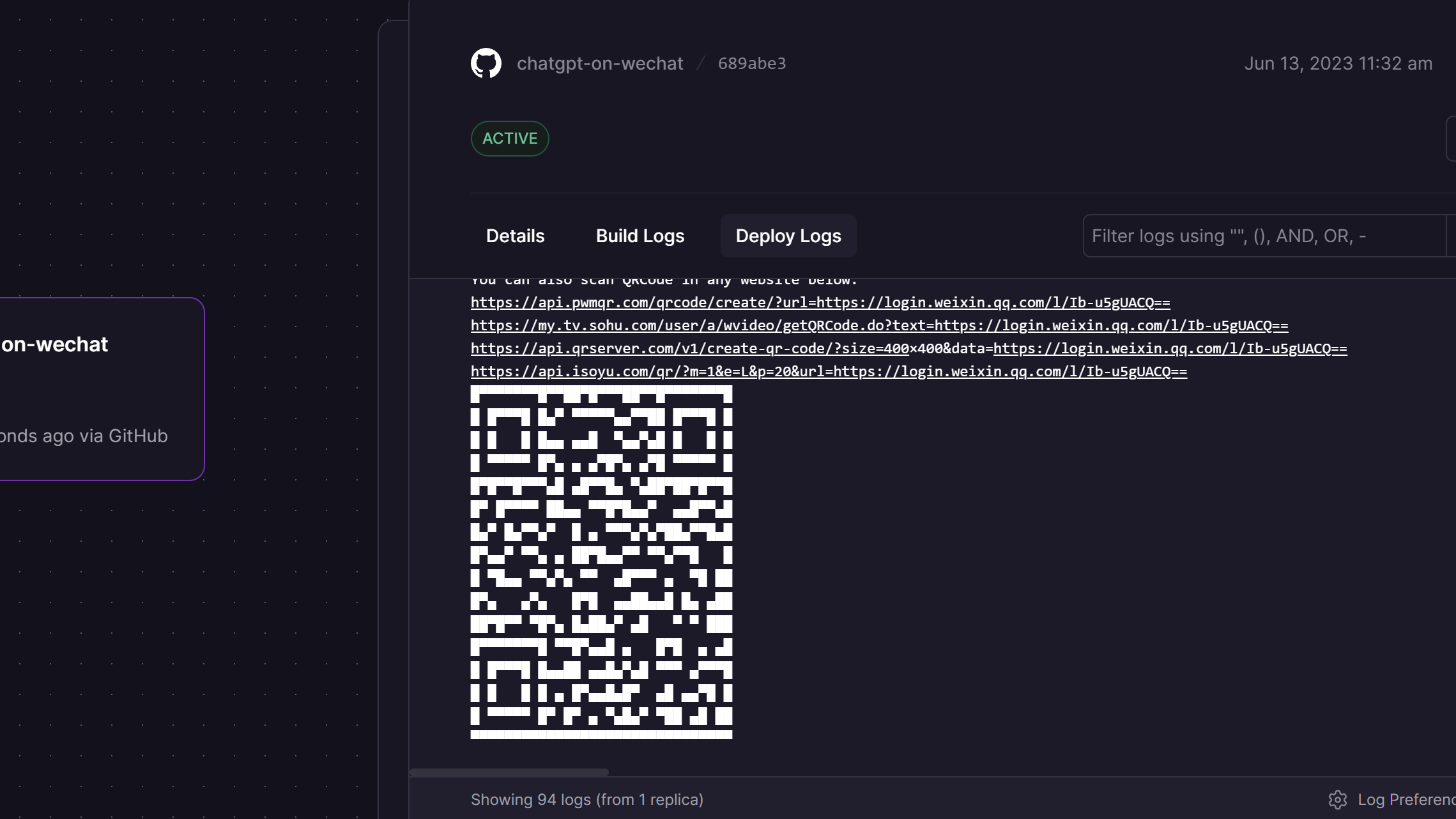Open the api.isoyu.com QR code link
Screen dimensions: 1456x819
click(829, 371)
